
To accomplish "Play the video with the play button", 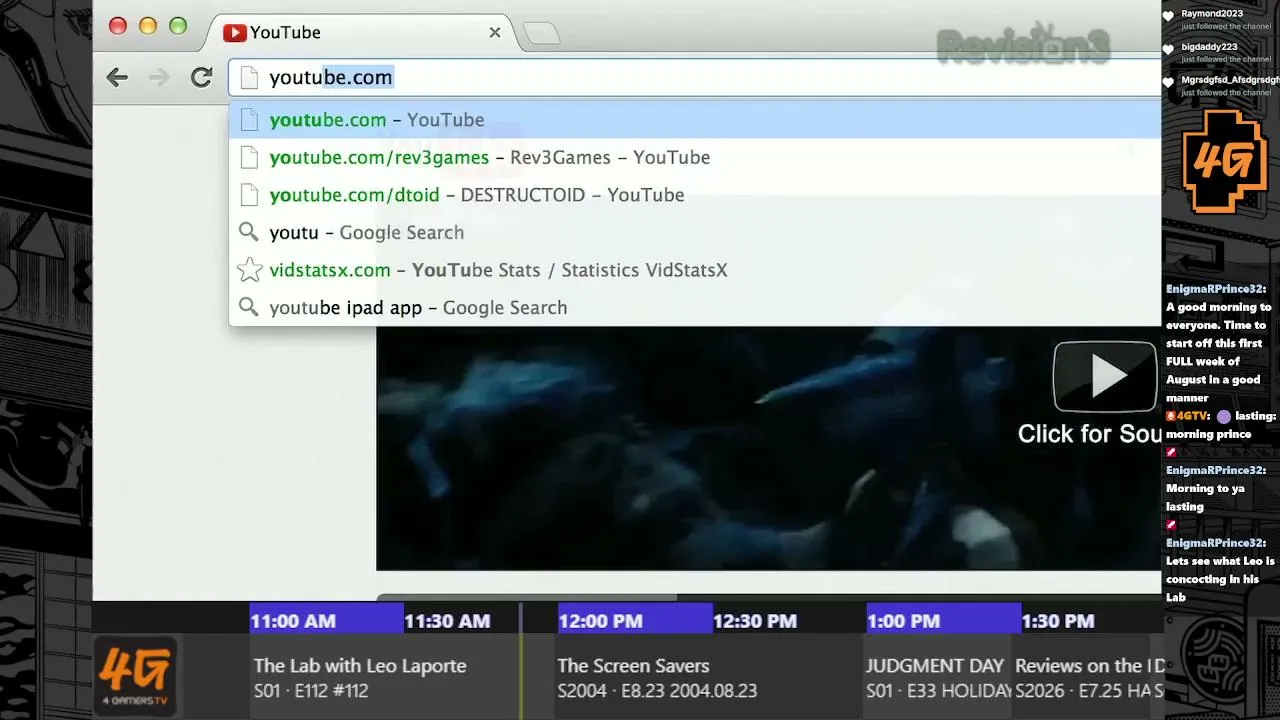I will tap(1105, 376).
